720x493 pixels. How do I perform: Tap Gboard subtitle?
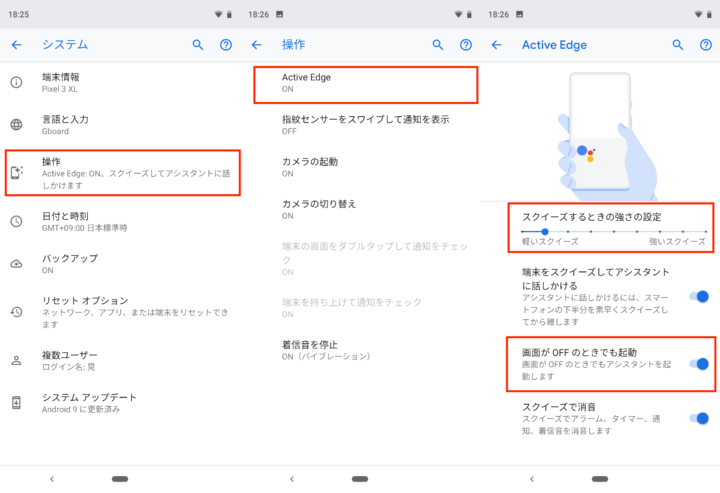pyautogui.click(x=55, y=131)
